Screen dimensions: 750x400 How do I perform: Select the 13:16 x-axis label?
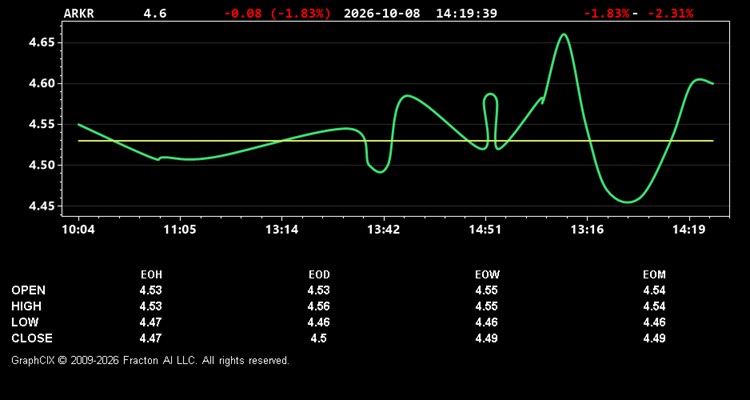[x=586, y=230]
